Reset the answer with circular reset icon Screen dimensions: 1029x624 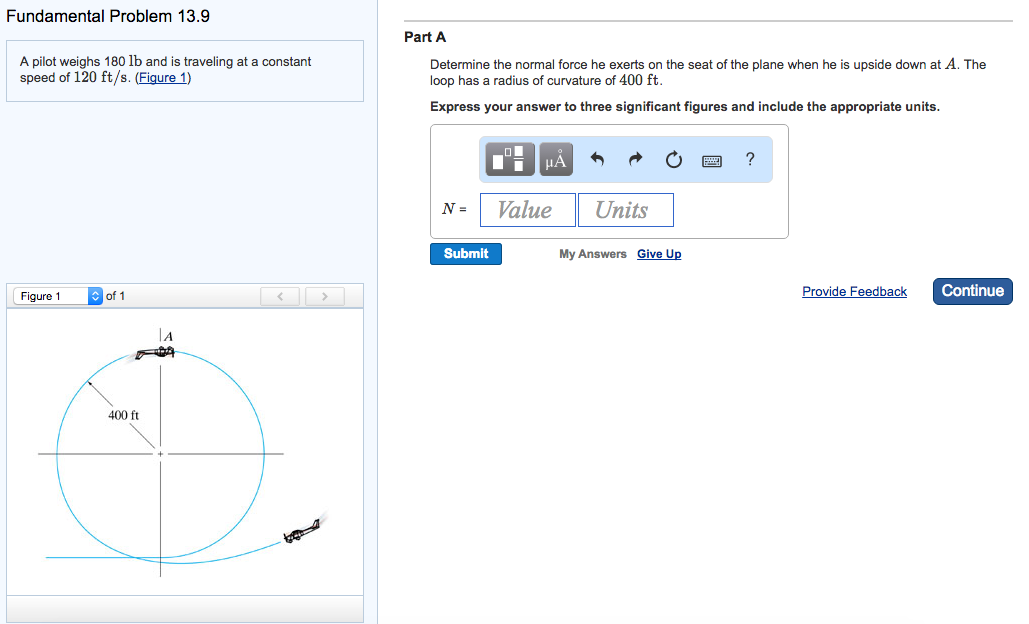[672, 158]
